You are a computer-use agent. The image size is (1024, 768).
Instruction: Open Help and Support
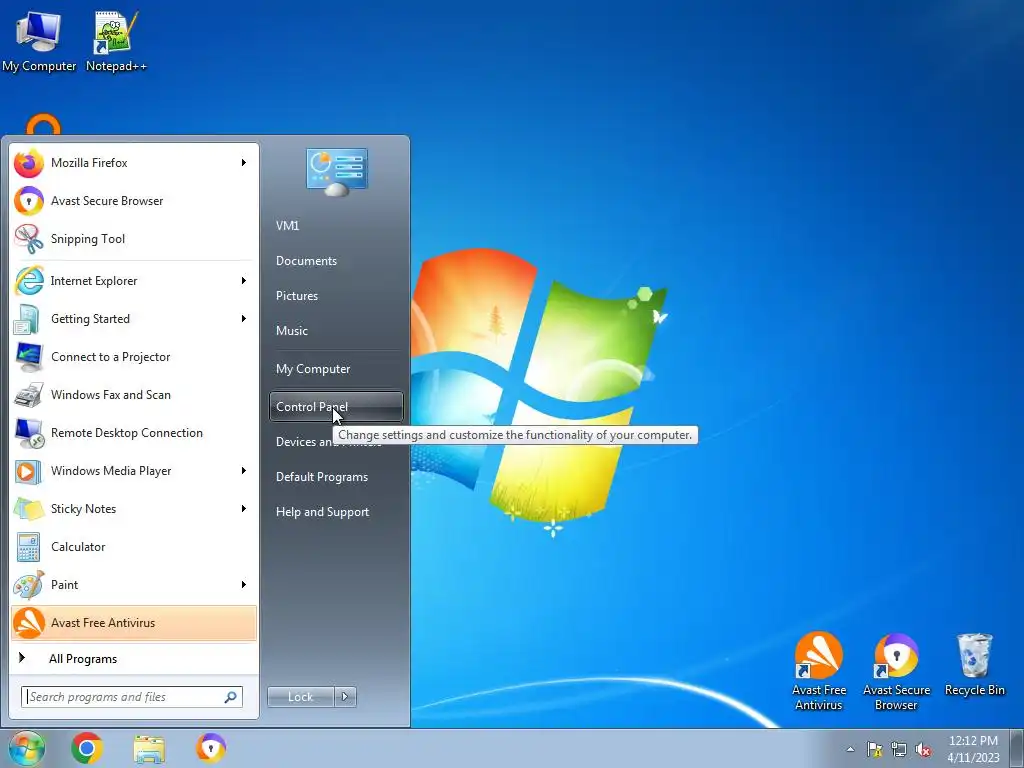point(336,512)
